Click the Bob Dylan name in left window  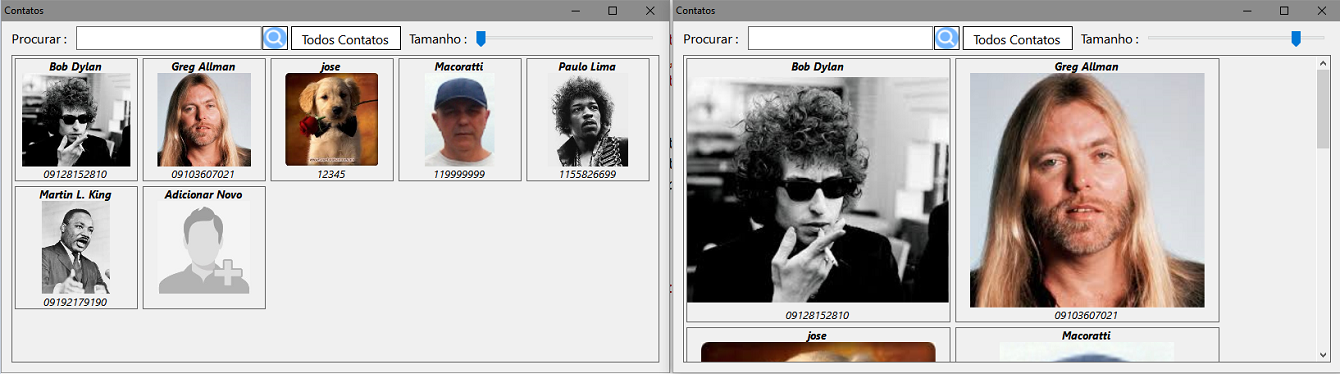click(x=76, y=66)
